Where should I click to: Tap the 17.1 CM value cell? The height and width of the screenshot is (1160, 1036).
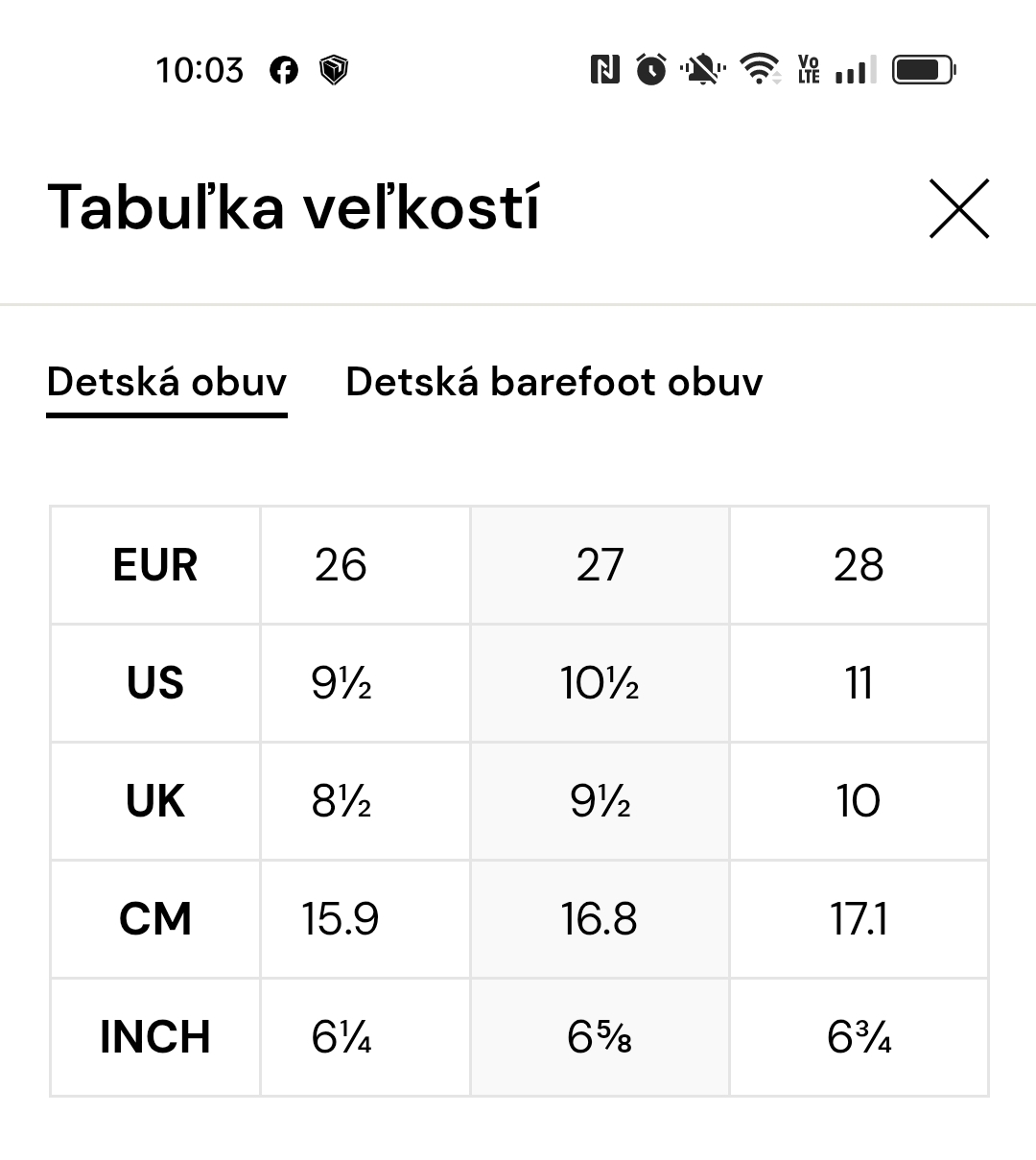point(859,919)
